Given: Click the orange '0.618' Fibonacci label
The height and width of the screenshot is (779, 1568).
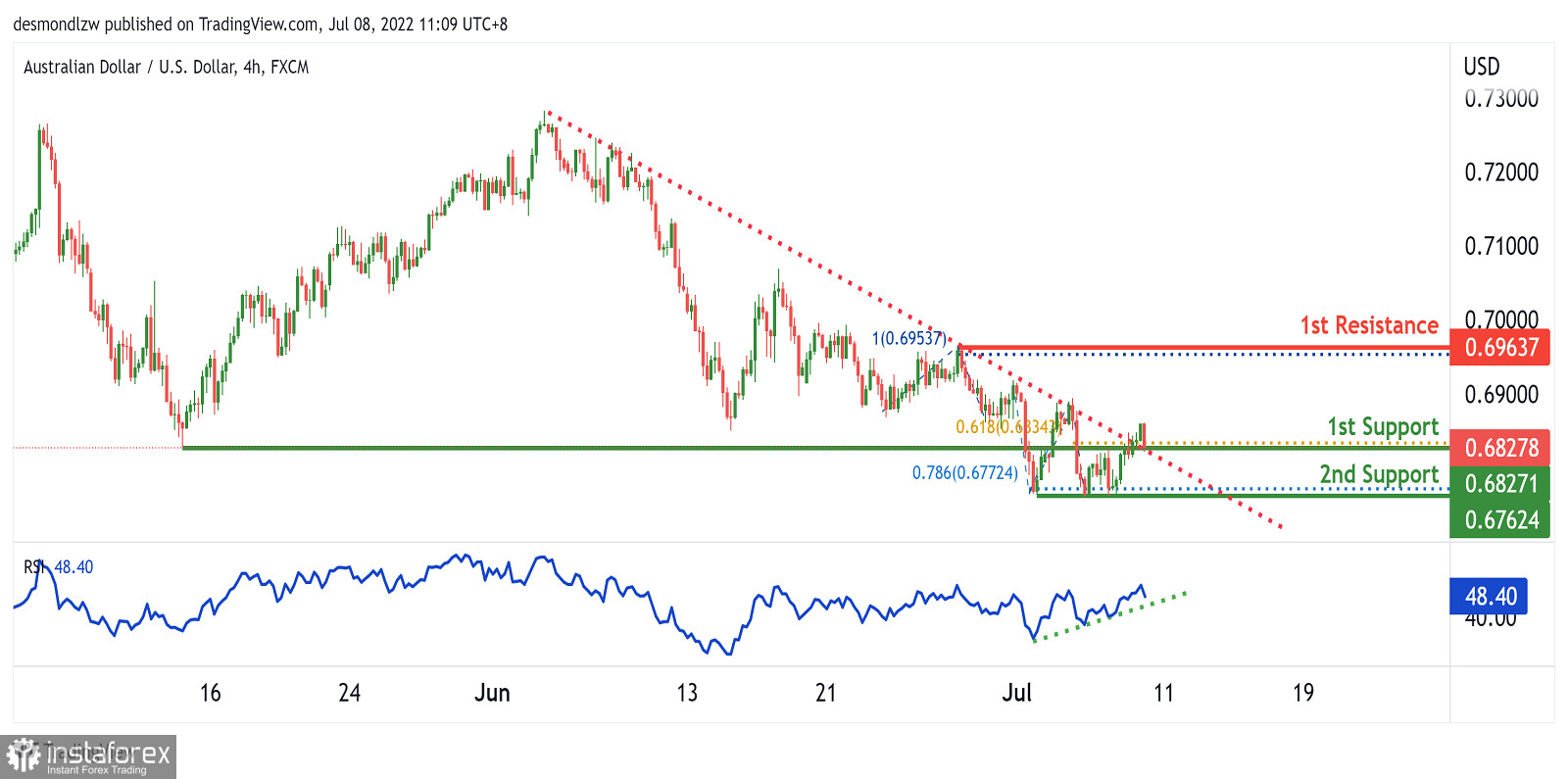Looking at the screenshot, I should 1008,426.
